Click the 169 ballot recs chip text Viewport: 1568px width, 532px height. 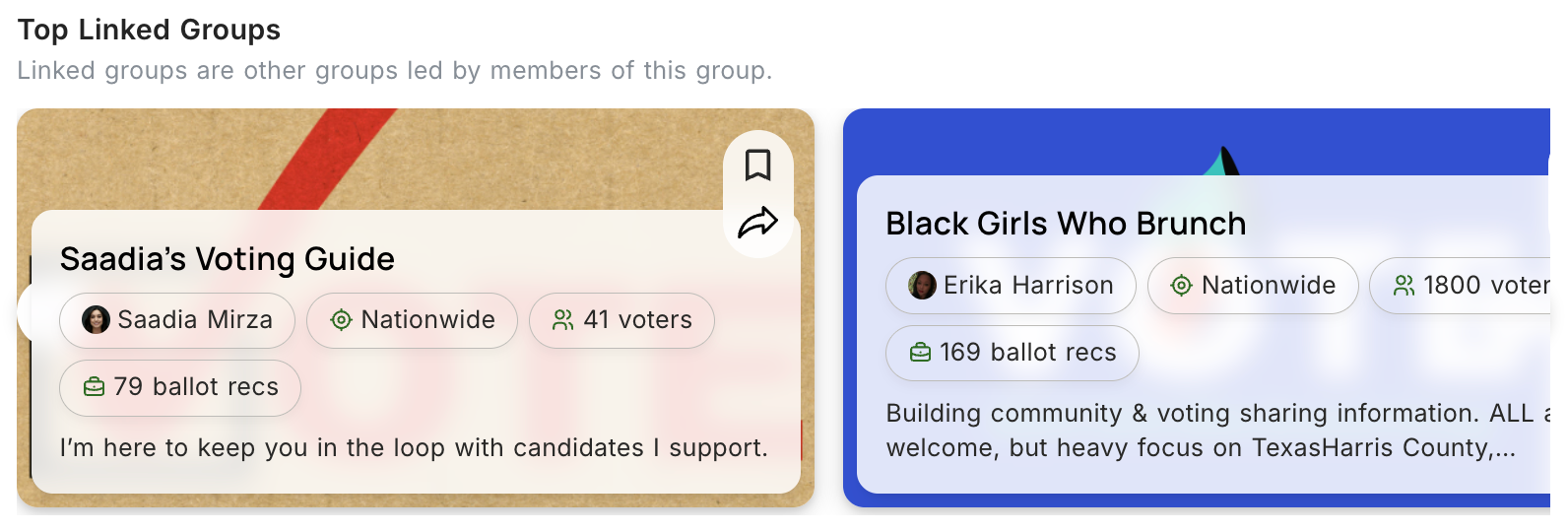point(1027,353)
